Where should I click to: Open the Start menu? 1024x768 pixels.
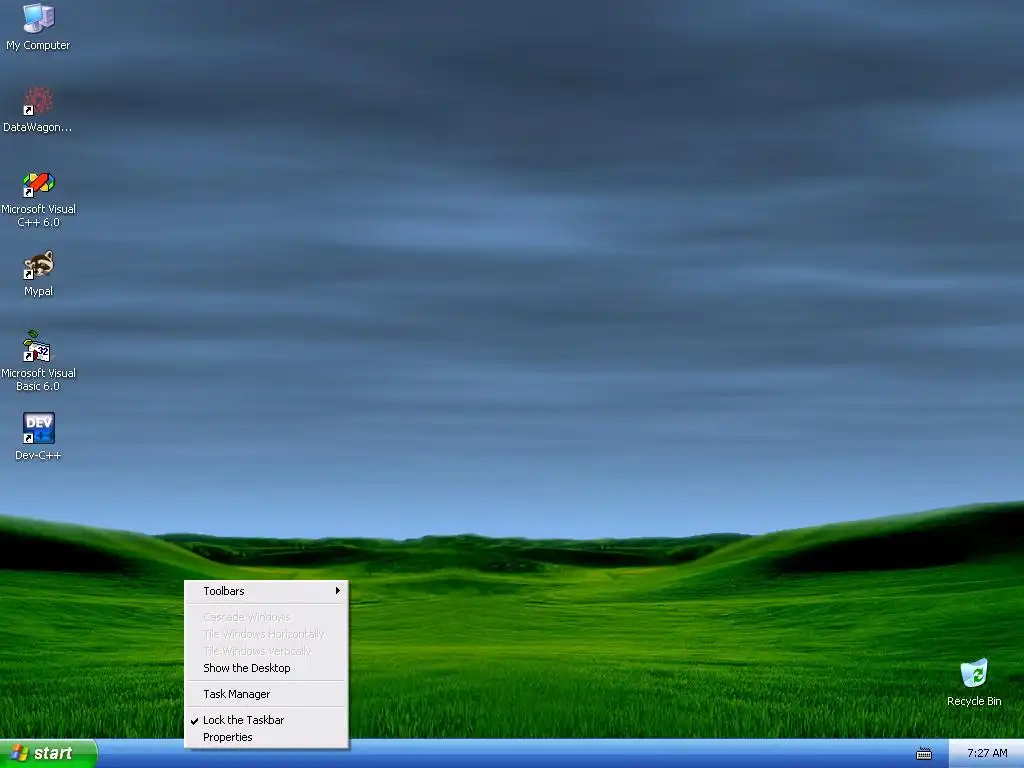[48, 753]
